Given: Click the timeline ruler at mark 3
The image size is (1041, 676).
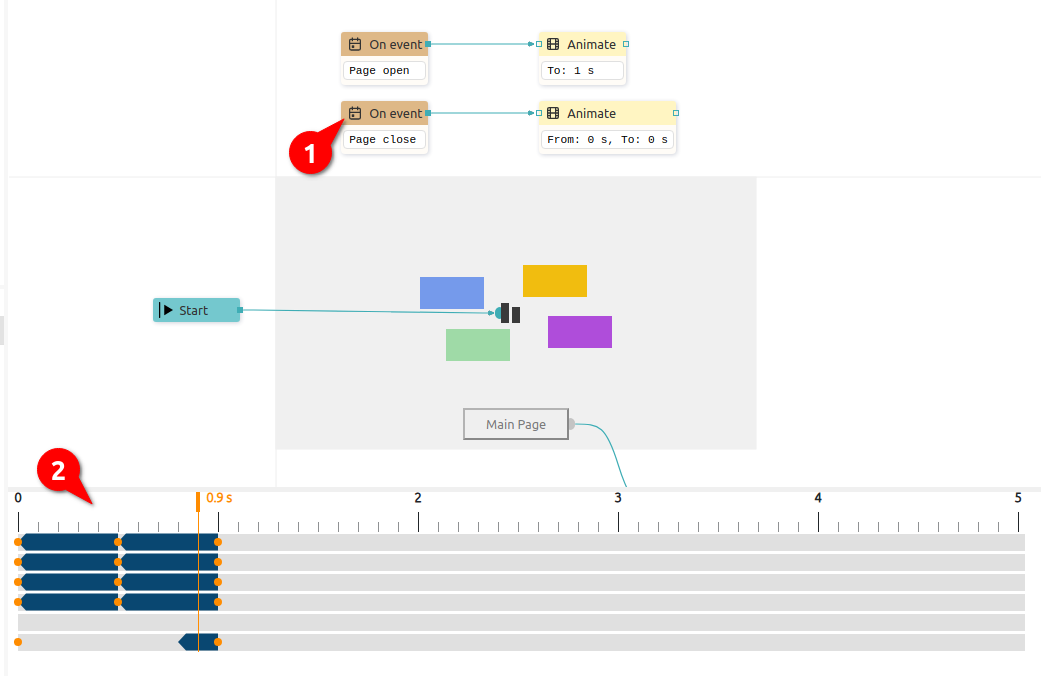Looking at the screenshot, I should (618, 498).
